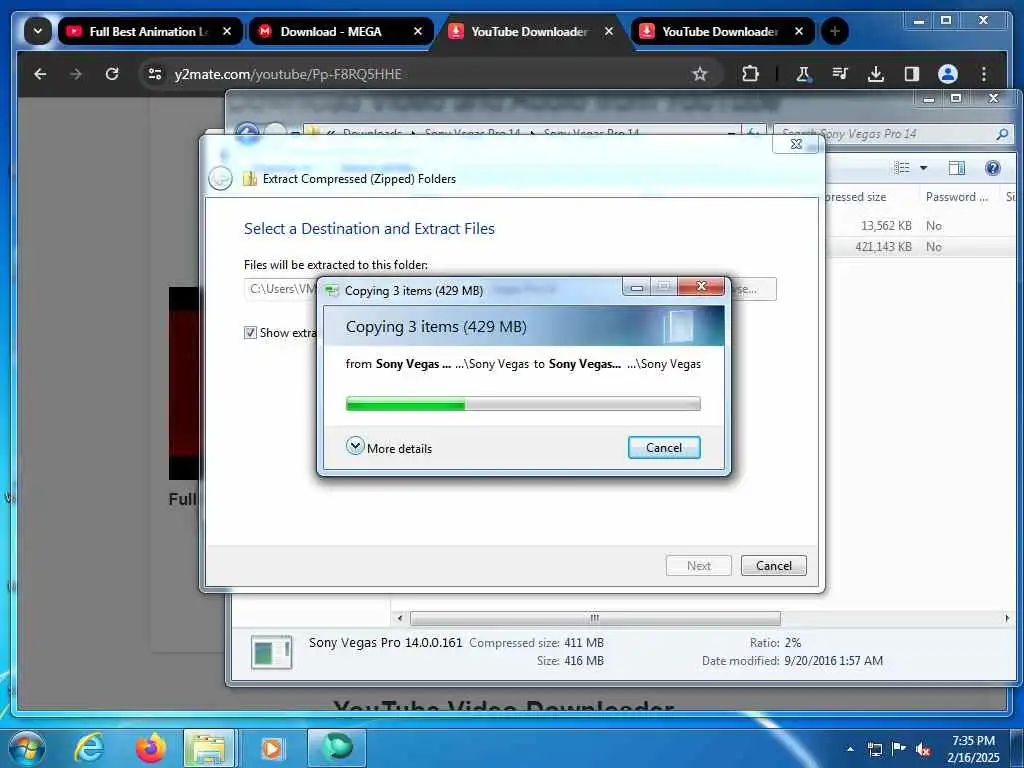Cancel the Extract Compressed Folders wizard
Viewport: 1024px width, 768px height.
click(774, 566)
